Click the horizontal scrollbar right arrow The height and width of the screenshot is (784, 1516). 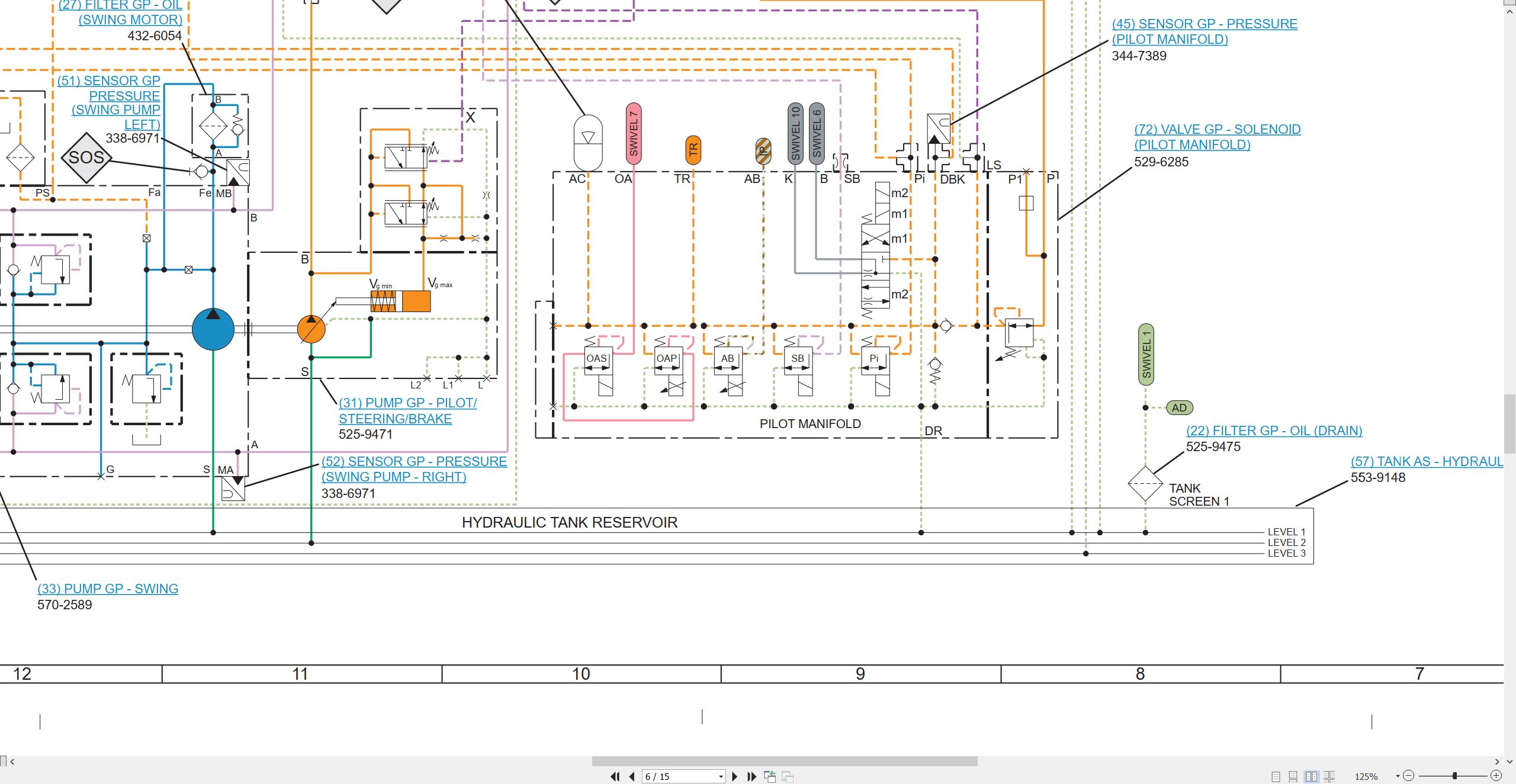pos(1497,761)
